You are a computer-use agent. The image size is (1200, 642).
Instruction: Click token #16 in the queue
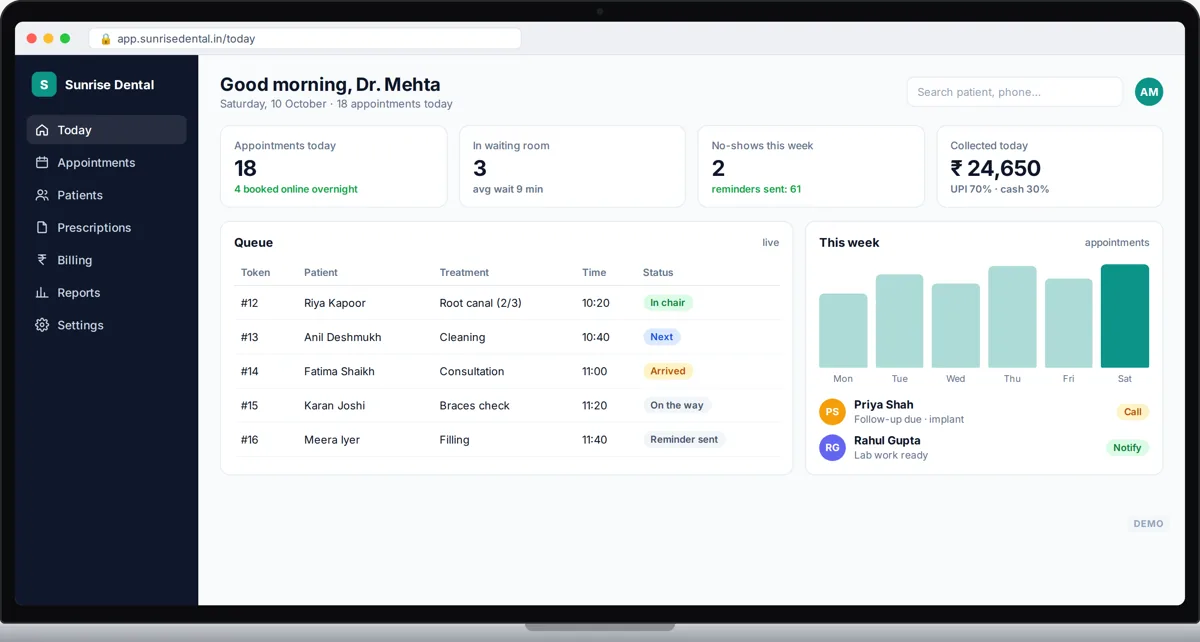(250, 439)
